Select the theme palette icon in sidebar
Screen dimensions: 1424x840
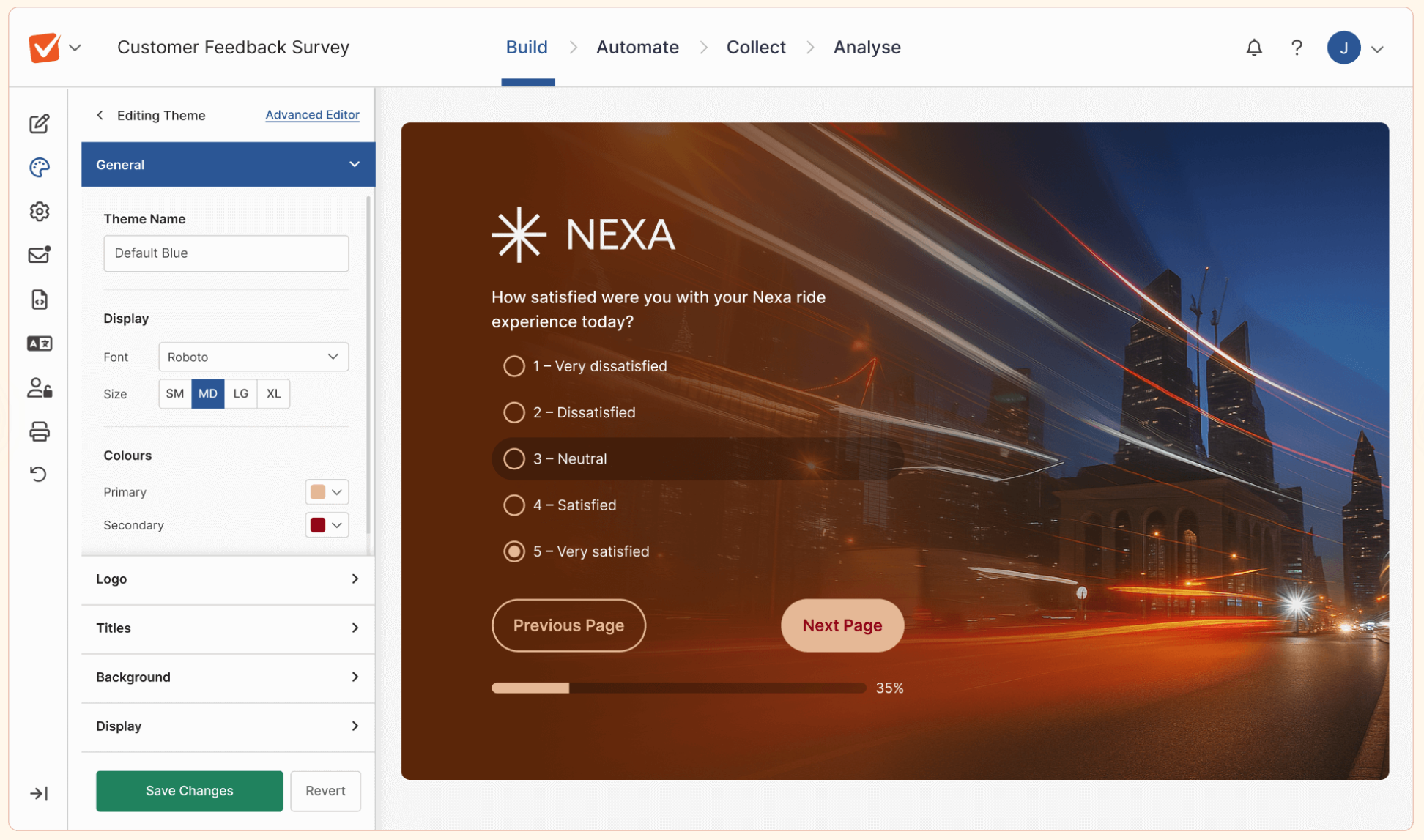(x=40, y=167)
